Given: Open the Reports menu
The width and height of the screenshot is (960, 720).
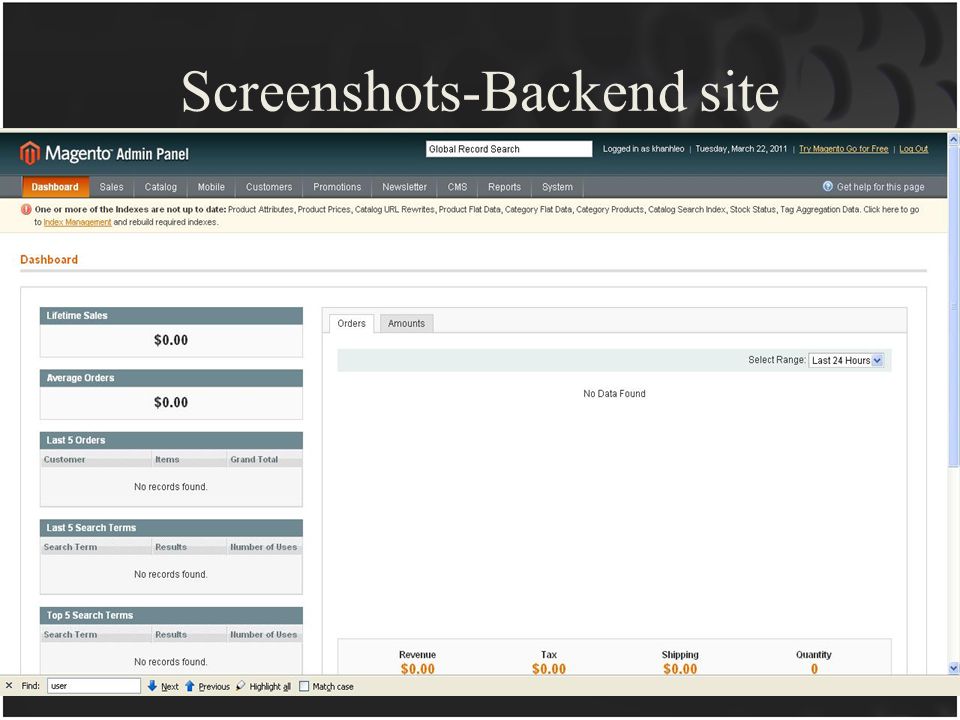Looking at the screenshot, I should [504, 187].
